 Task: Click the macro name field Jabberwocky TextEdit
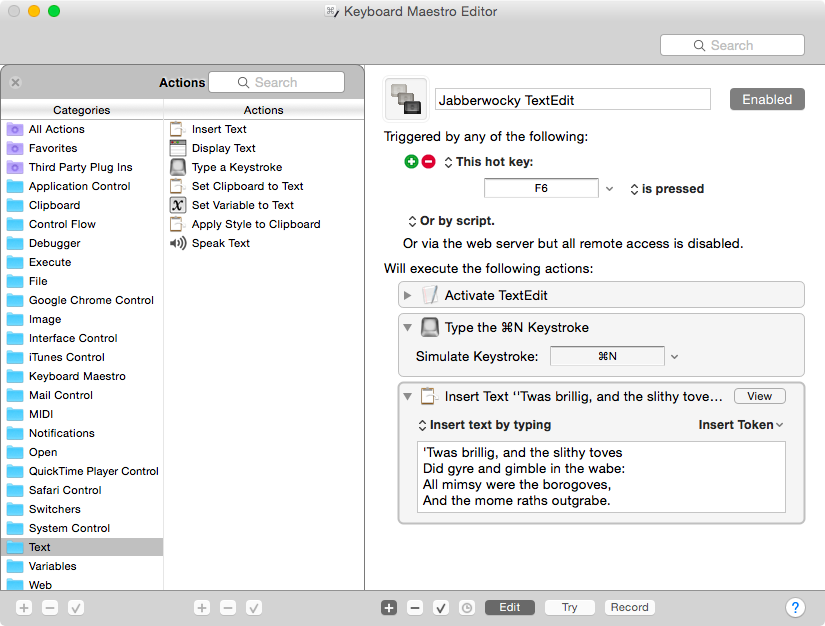click(572, 99)
